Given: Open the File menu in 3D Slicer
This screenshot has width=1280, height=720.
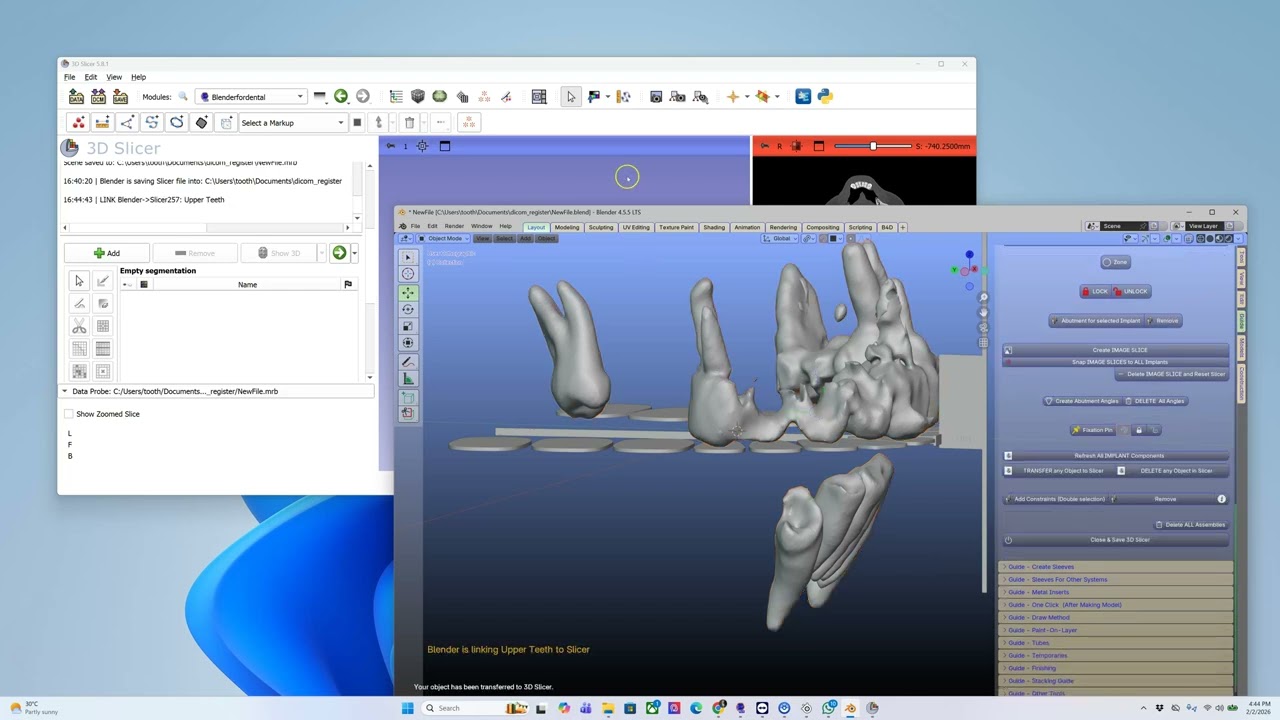Looking at the screenshot, I should pyautogui.click(x=69, y=77).
